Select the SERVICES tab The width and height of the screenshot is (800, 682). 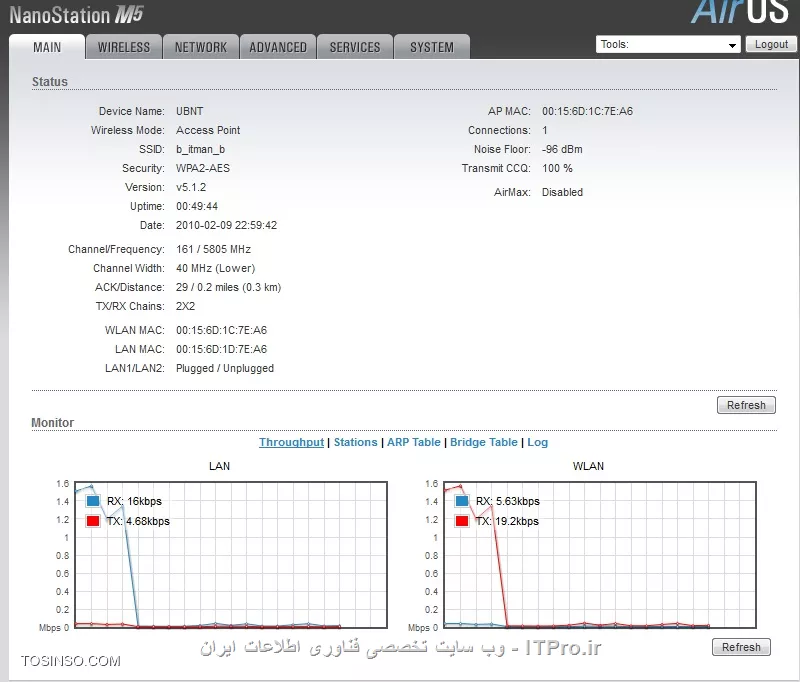tap(355, 47)
